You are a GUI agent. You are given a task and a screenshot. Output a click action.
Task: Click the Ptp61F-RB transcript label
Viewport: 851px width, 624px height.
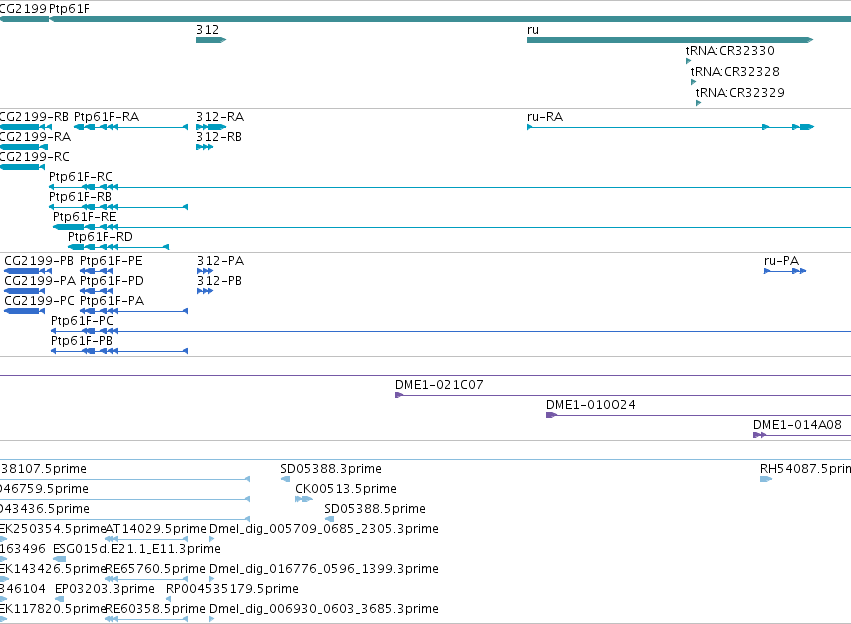(80, 196)
